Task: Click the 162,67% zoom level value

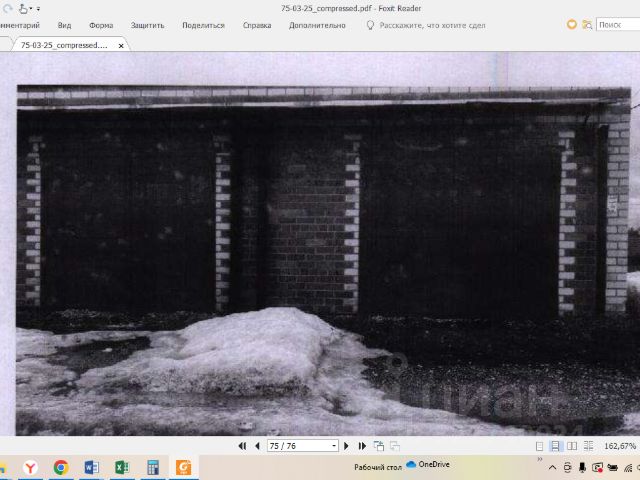Action: (620, 446)
